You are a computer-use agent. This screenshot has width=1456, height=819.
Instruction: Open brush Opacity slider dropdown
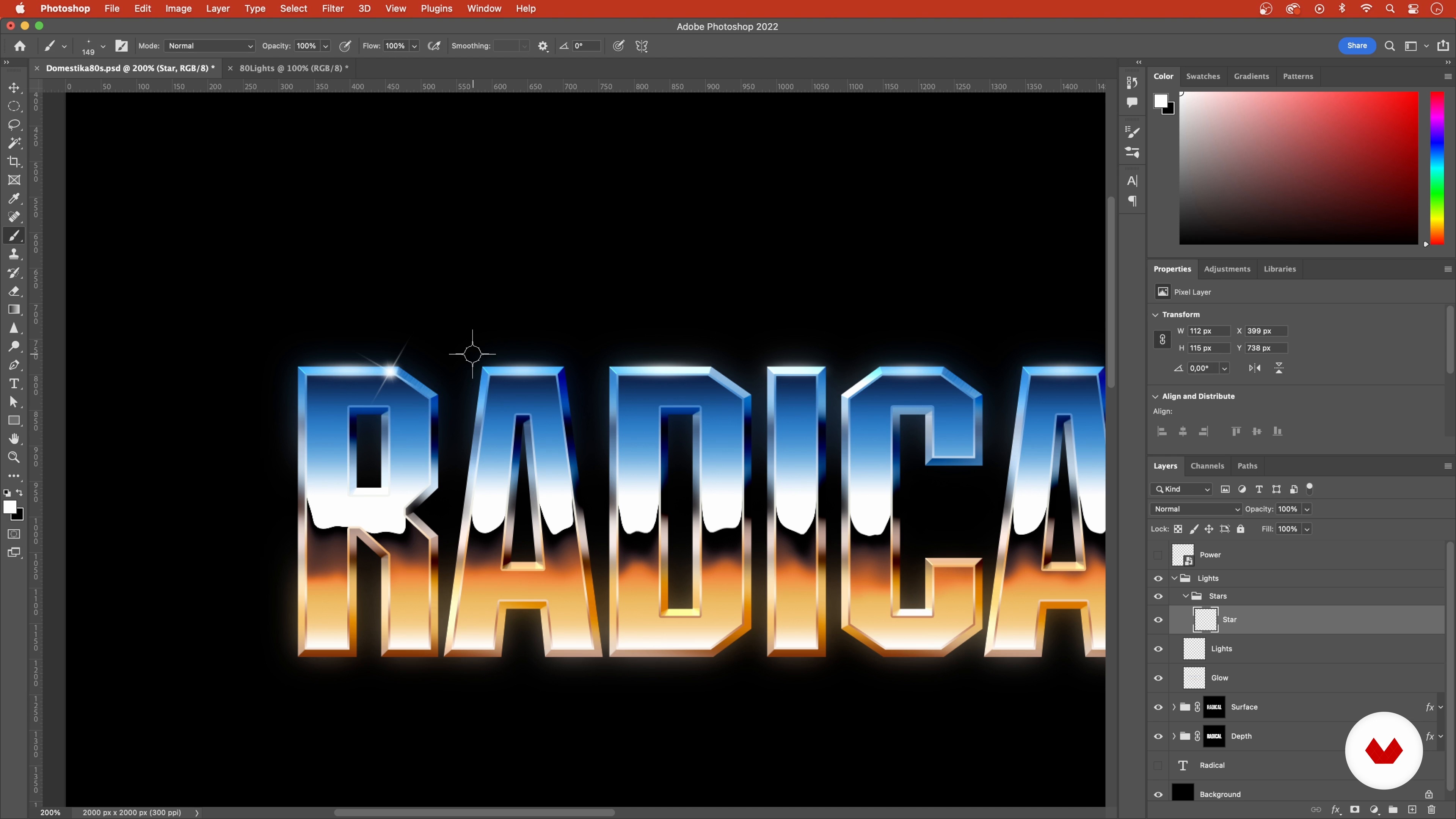[x=326, y=46]
